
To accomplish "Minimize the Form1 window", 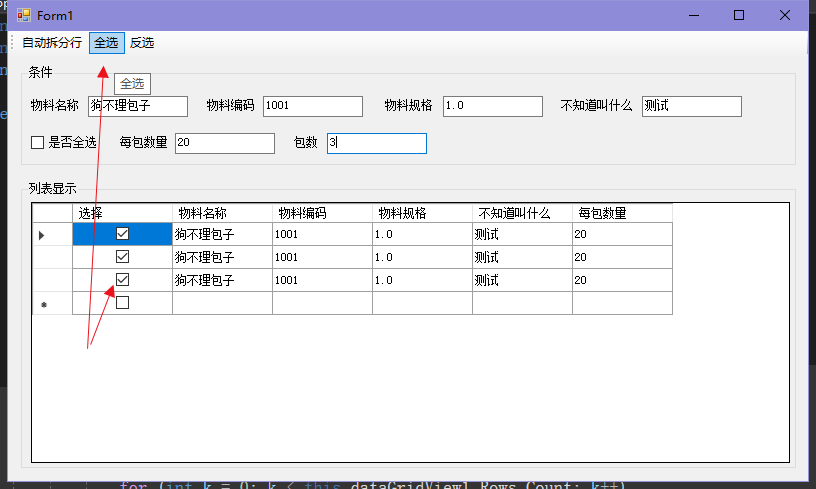I will [x=694, y=15].
